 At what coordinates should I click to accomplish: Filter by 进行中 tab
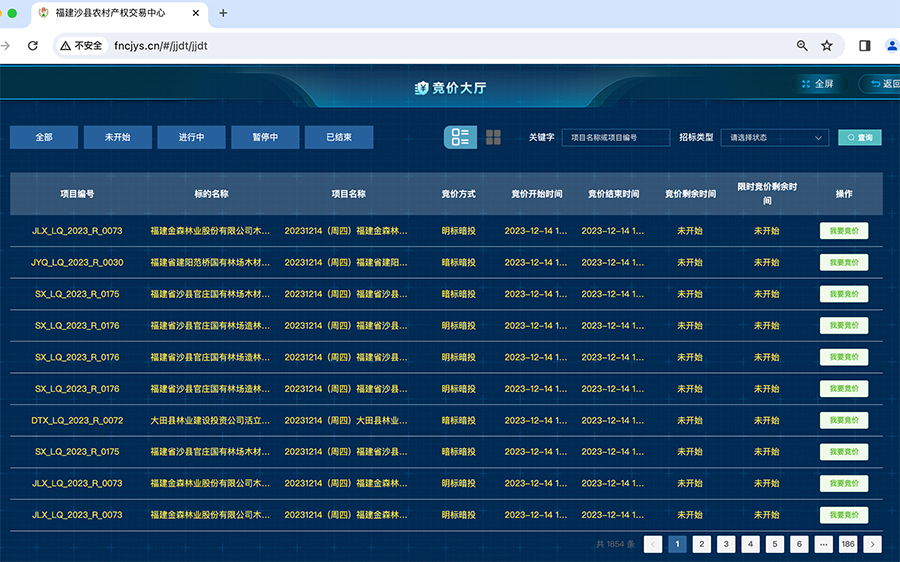tap(191, 137)
